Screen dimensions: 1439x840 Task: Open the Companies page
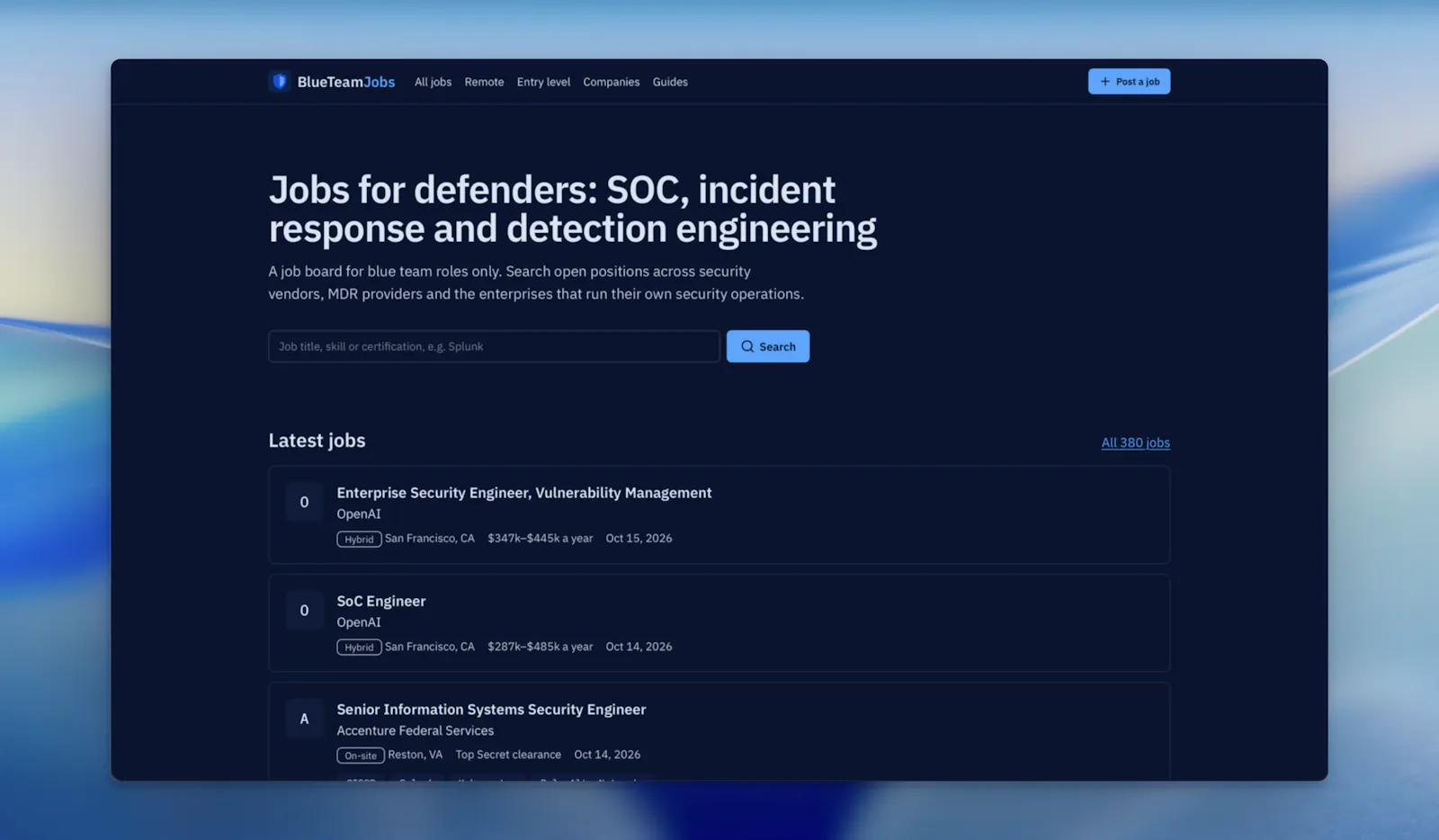pyautogui.click(x=612, y=82)
